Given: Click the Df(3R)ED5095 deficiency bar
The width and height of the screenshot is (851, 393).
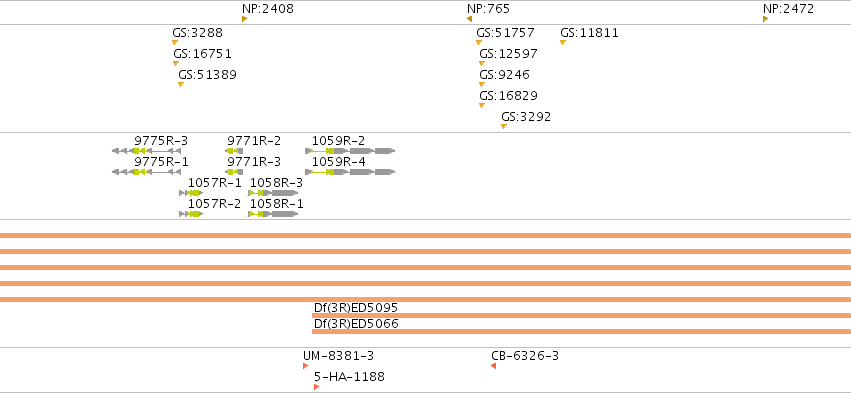Looking at the screenshot, I should coord(581,315).
